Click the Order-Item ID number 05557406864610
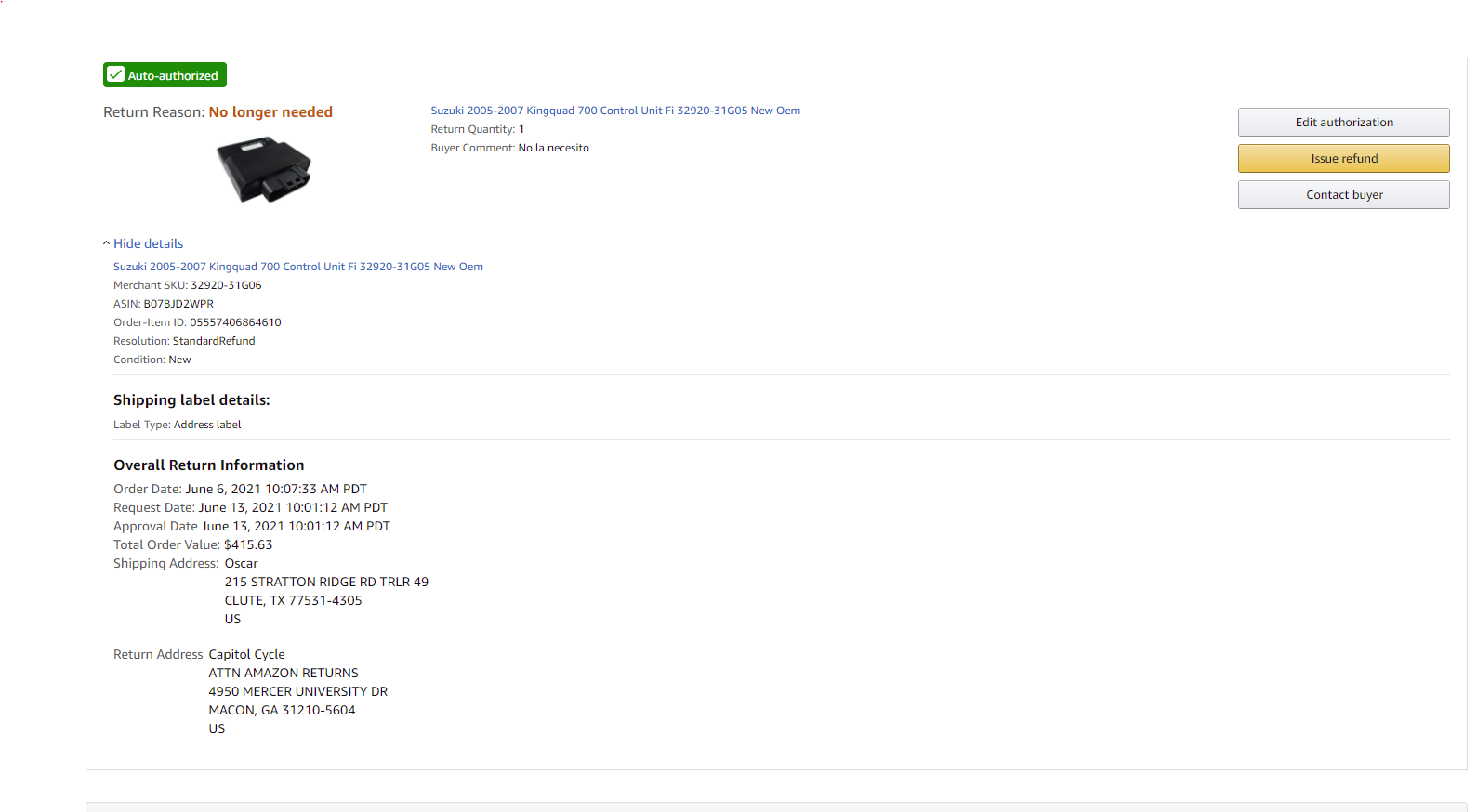Viewport: 1477px width, 812px height. tap(235, 322)
